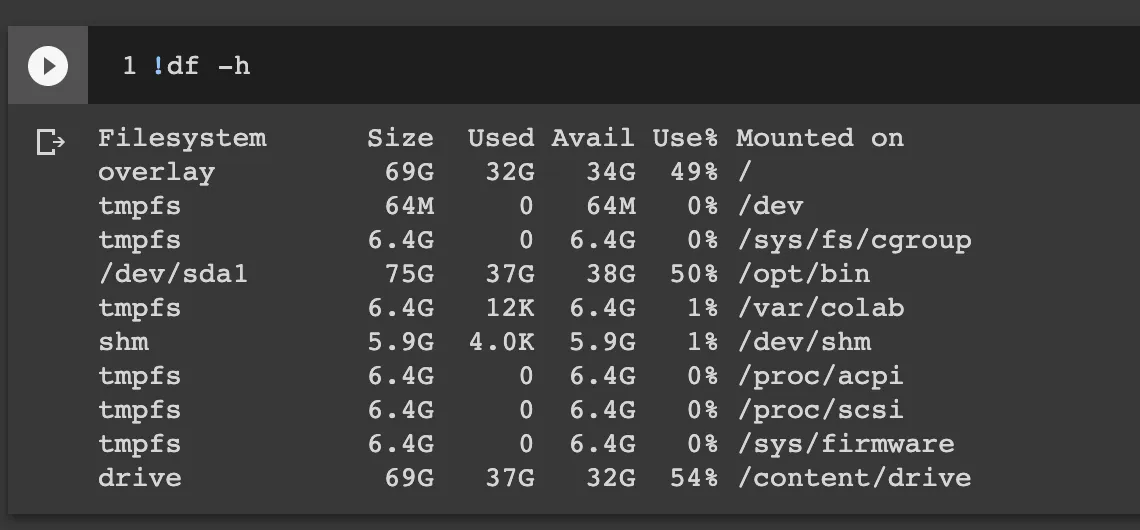This screenshot has height=530, width=1140.
Task: Click the Size column header text
Action: [x=400, y=138]
